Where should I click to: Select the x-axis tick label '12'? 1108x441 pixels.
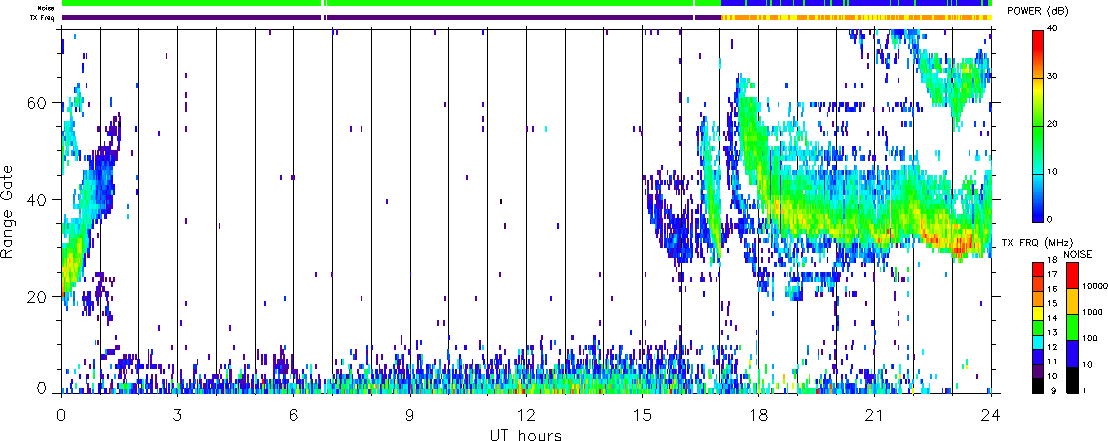[x=526, y=415]
